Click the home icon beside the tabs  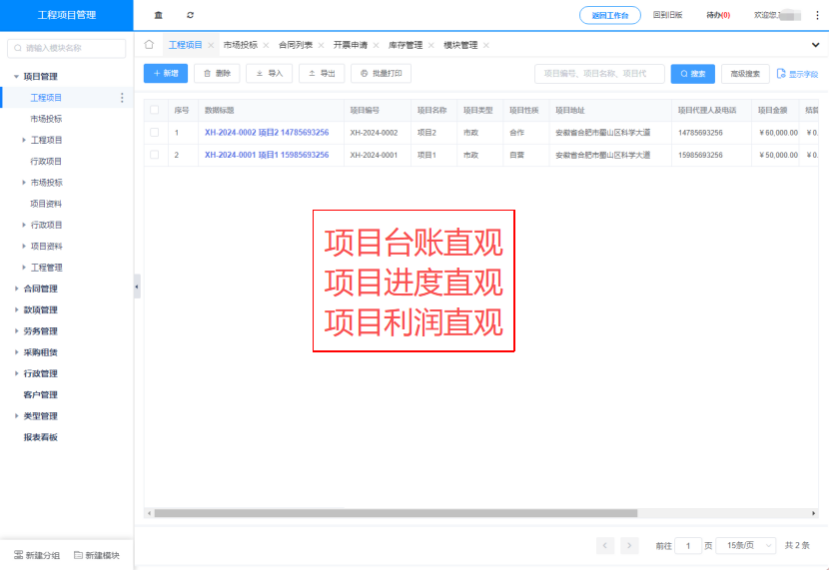point(149,45)
